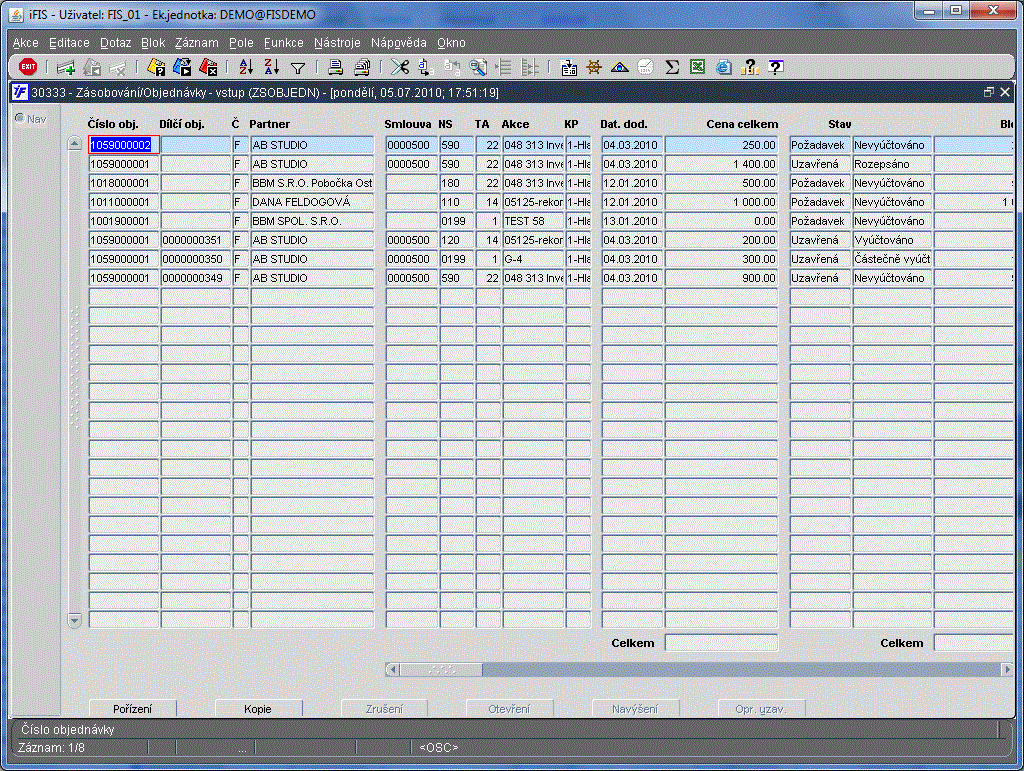This screenshot has height=771, width=1024.
Task: Click the question mark with people help icon
Action: [x=750, y=67]
